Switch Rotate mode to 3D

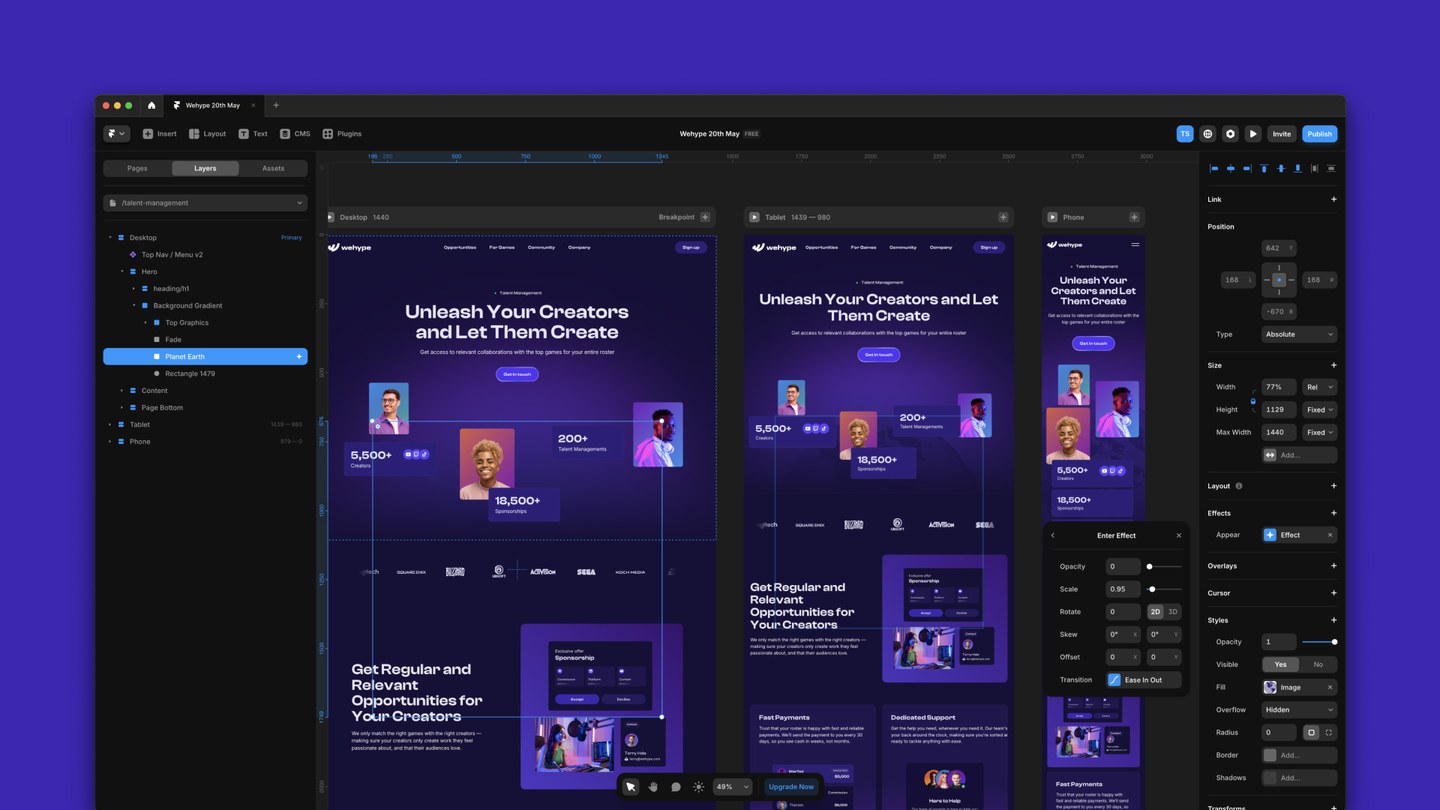[1172, 612]
